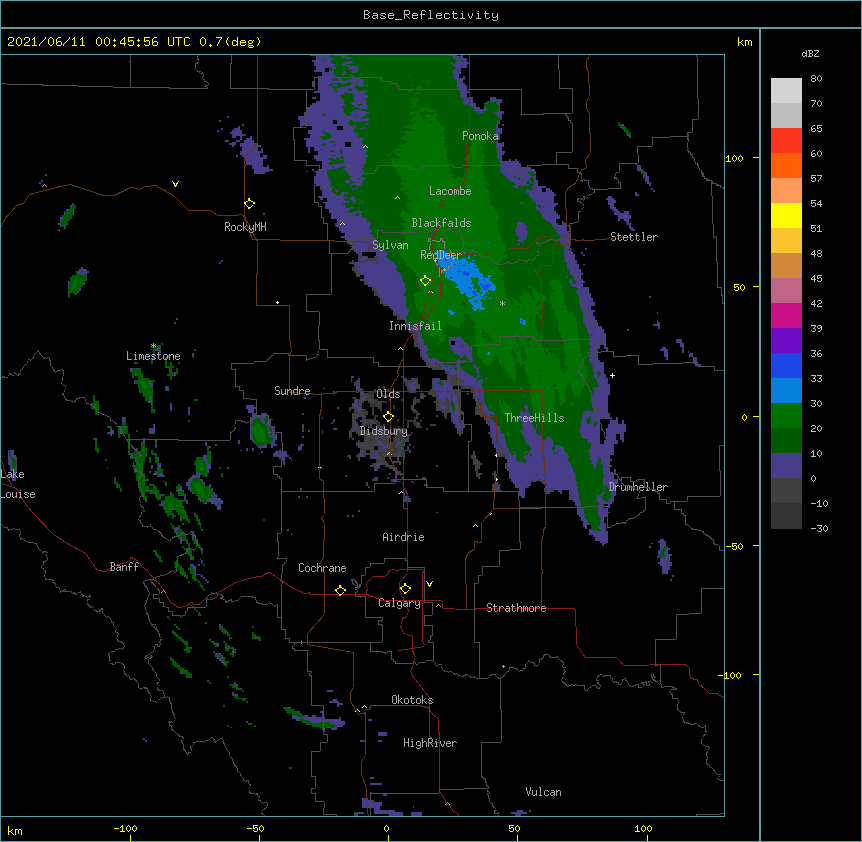862x842 pixels.
Task: Click the asterisk marker above Limestone
Action: click(153, 346)
